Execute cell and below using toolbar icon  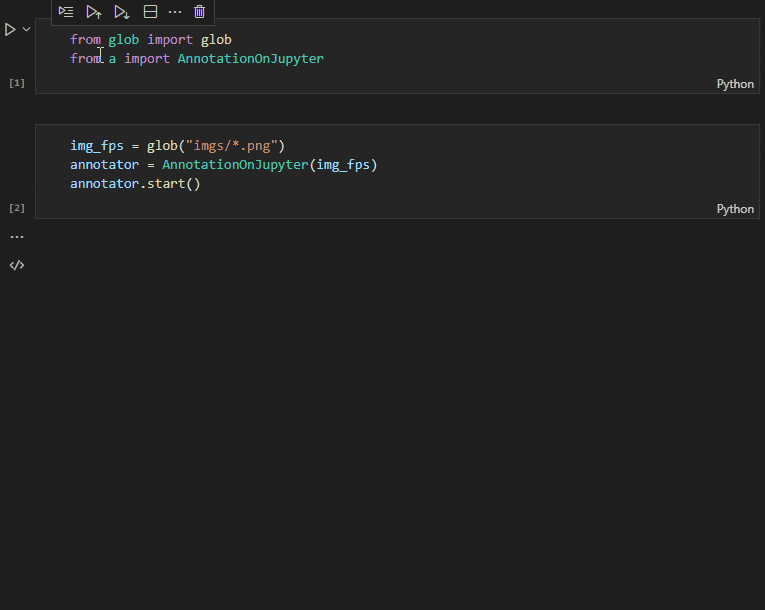pyautogui.click(x=121, y=12)
